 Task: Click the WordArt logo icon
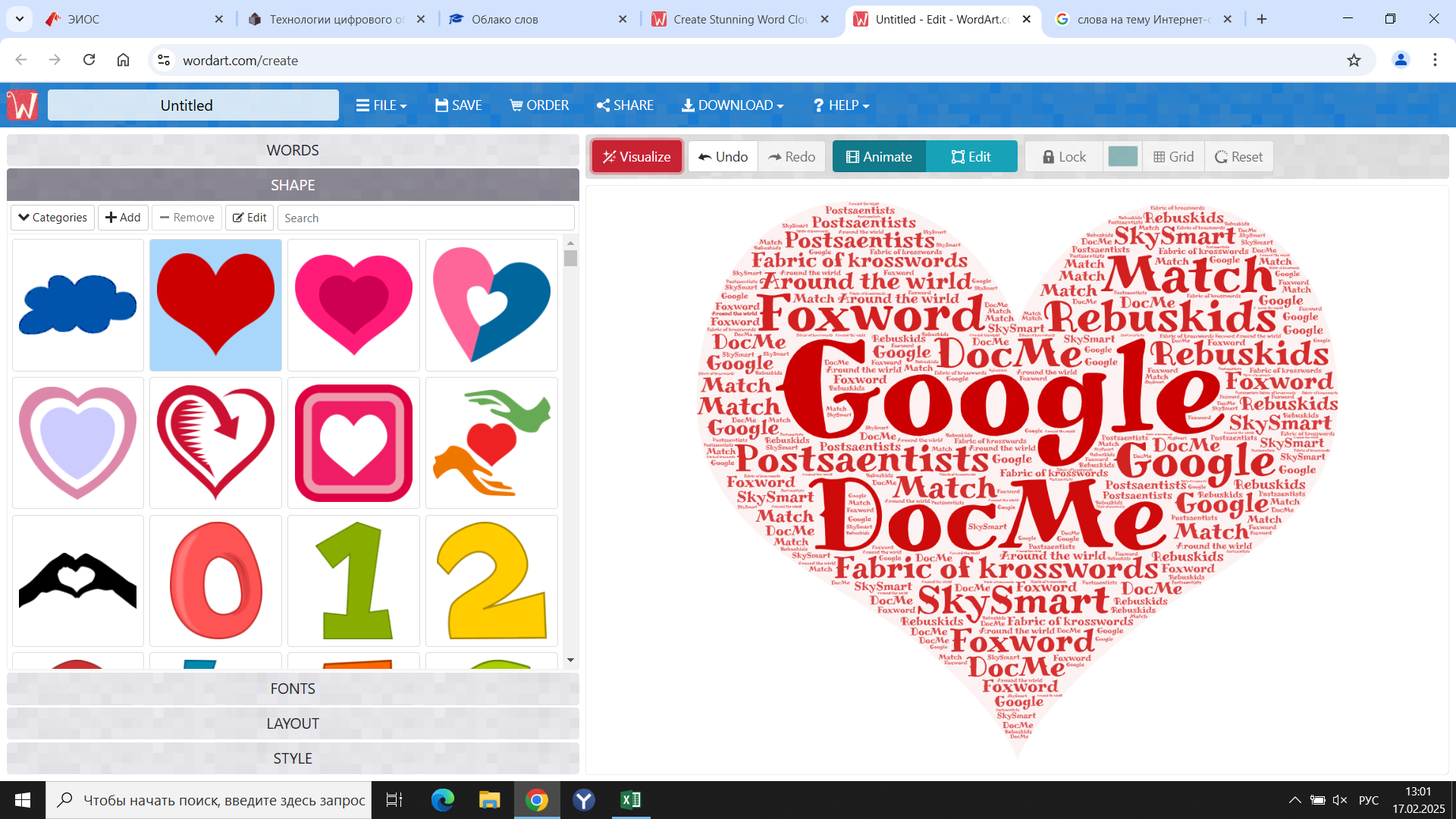click(x=22, y=105)
